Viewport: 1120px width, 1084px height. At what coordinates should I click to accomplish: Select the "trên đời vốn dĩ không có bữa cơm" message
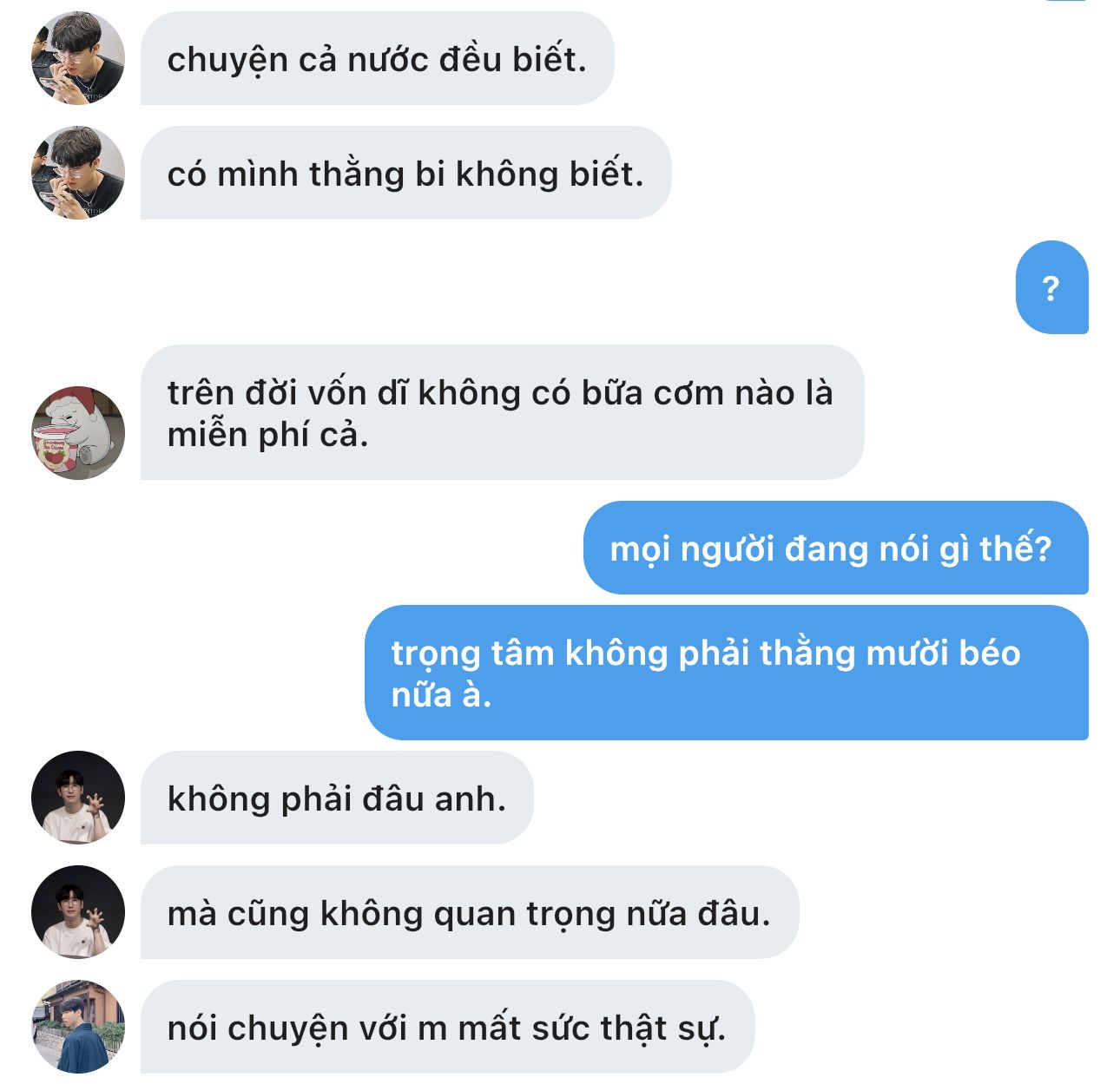click(502, 412)
